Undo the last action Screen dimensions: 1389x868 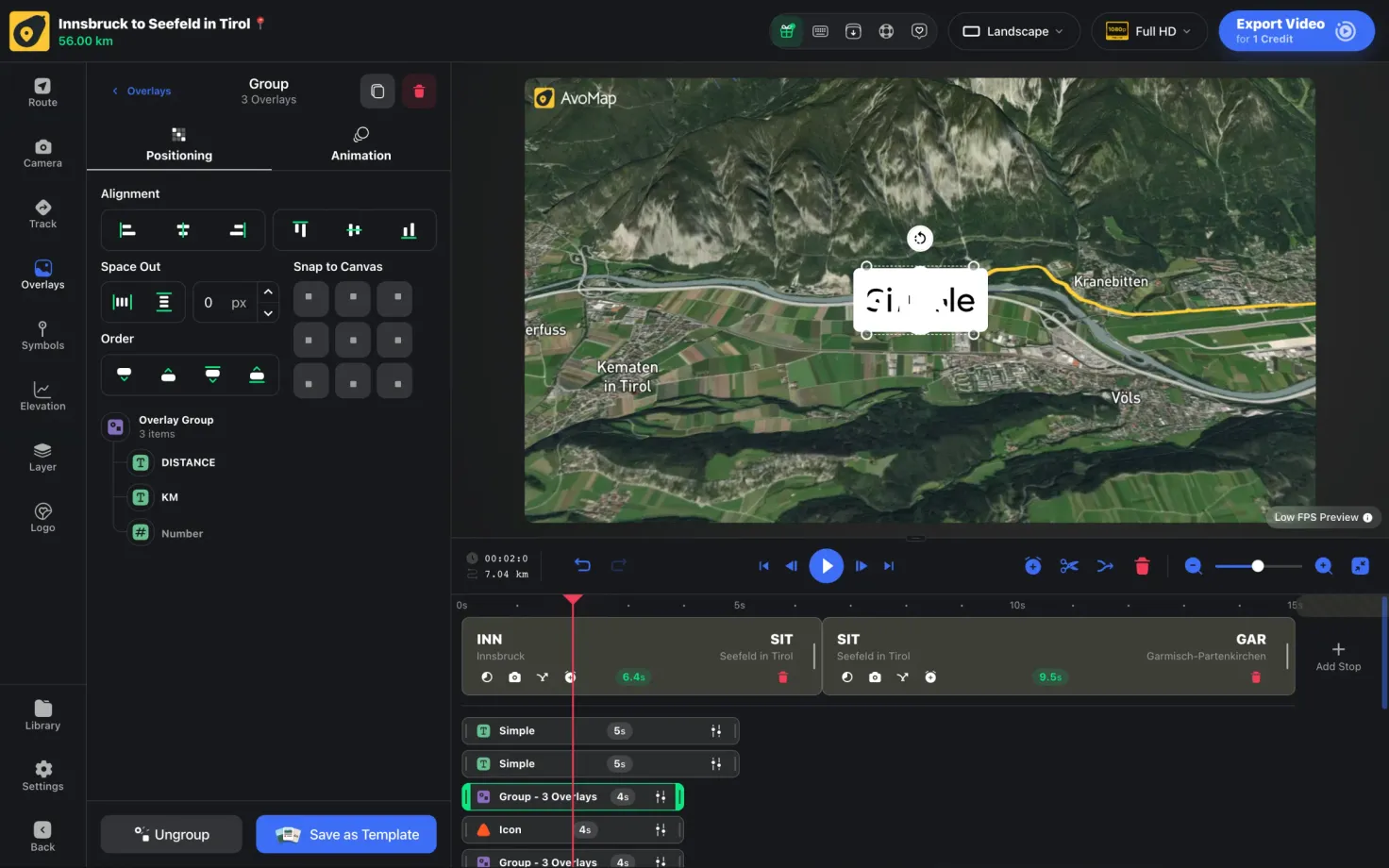(x=582, y=565)
